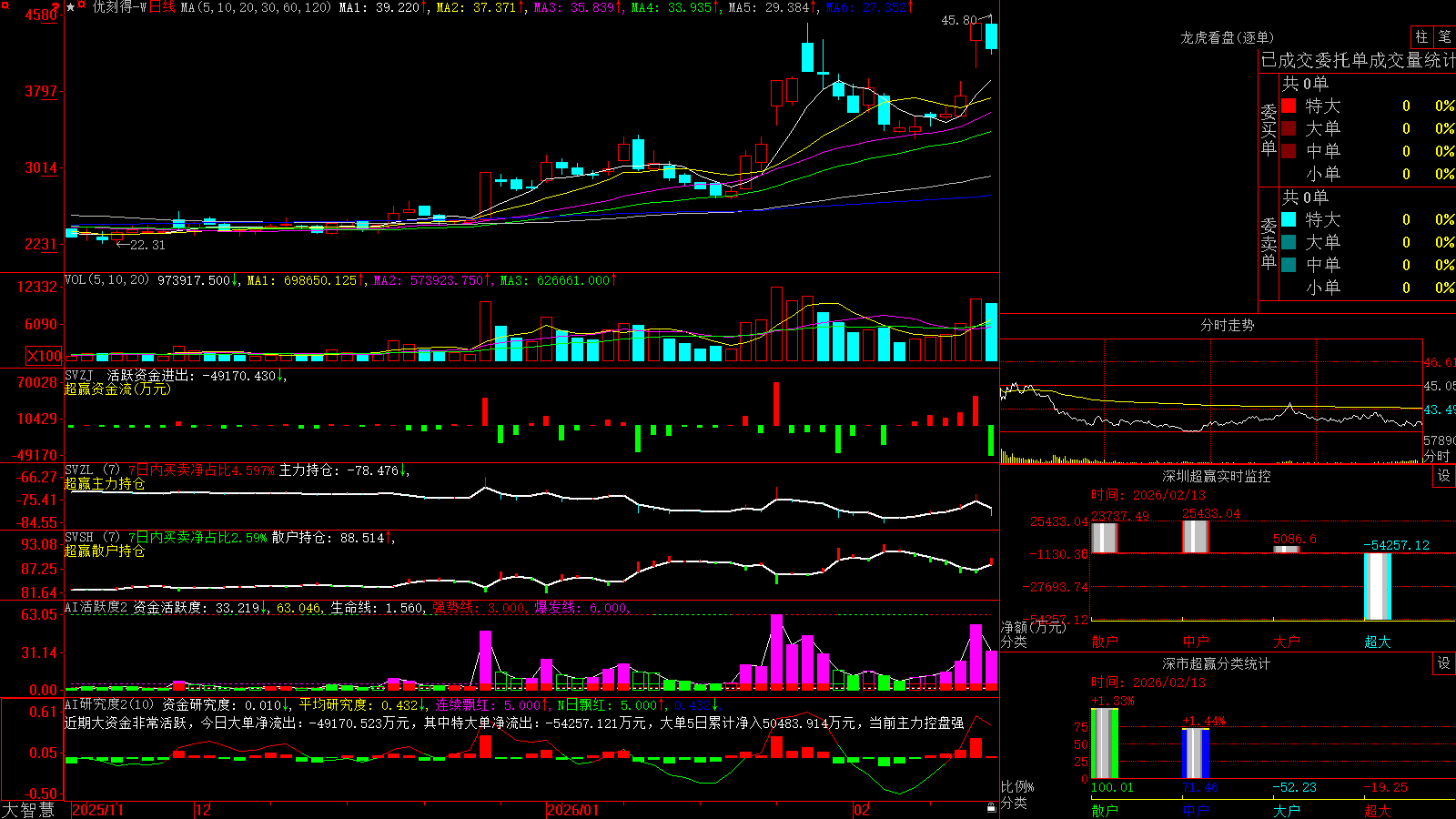Click the 2026/01 date marker on the time axis

[573, 810]
